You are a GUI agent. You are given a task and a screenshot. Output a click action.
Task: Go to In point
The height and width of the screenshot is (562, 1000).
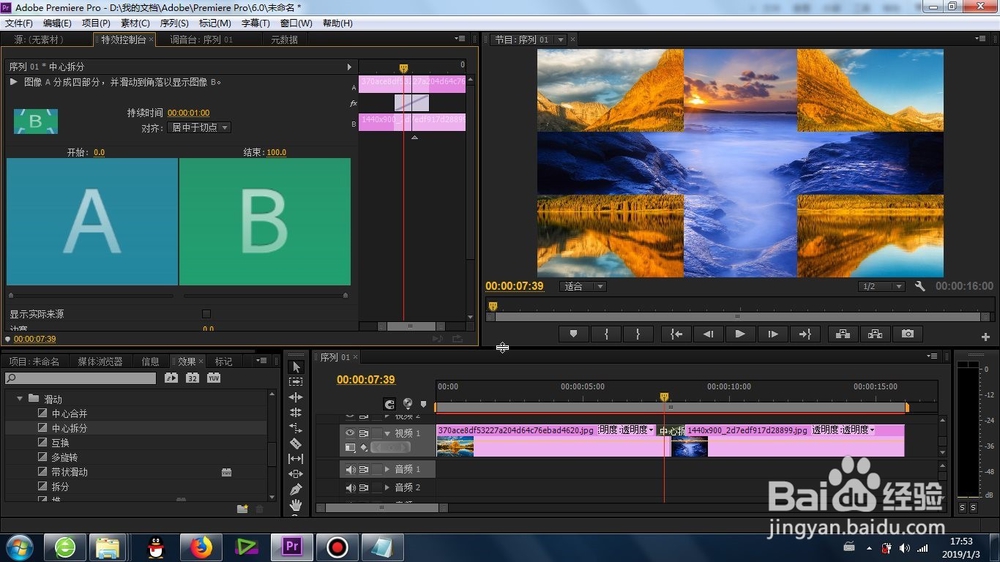(676, 334)
